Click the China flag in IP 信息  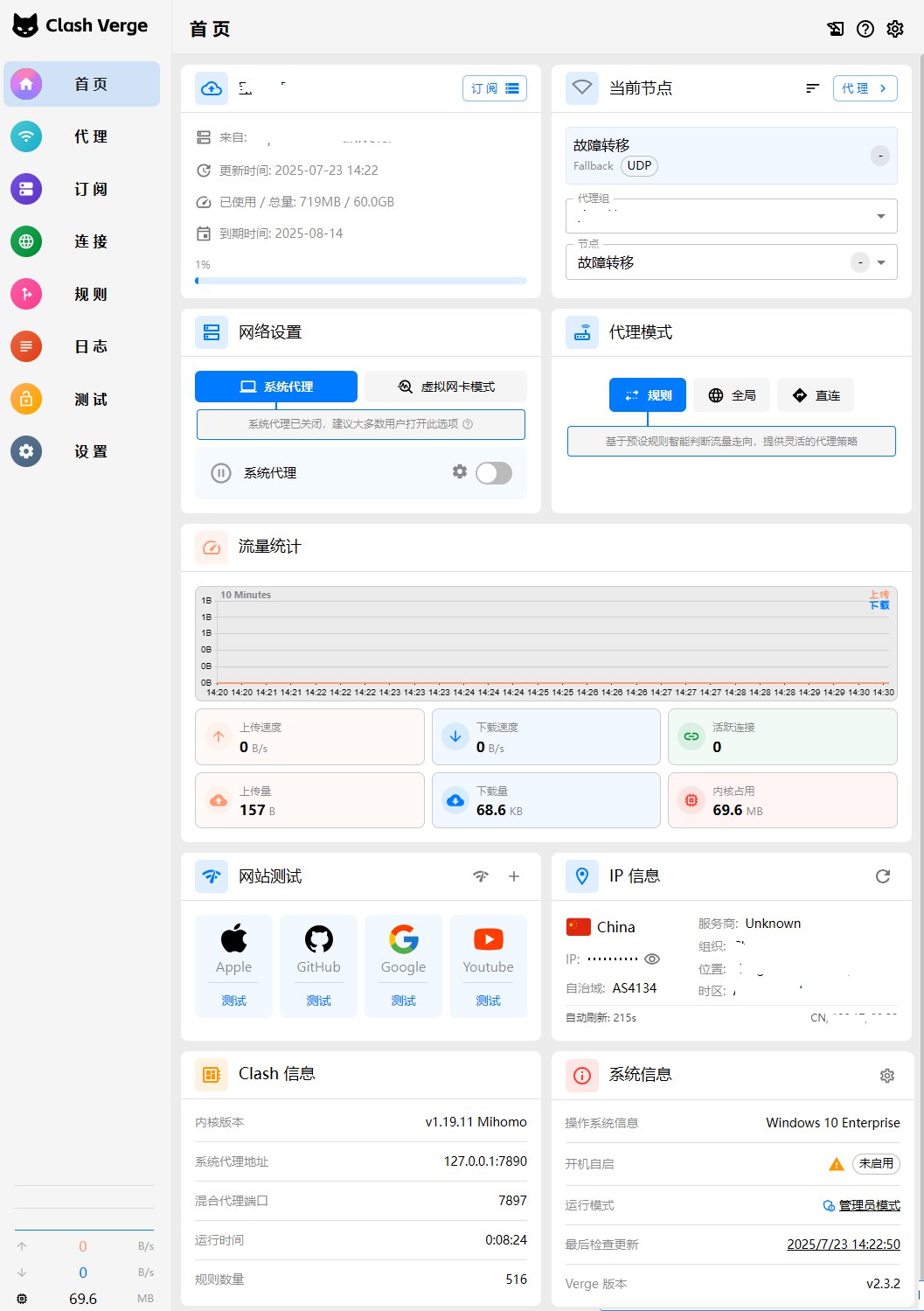pos(579,927)
